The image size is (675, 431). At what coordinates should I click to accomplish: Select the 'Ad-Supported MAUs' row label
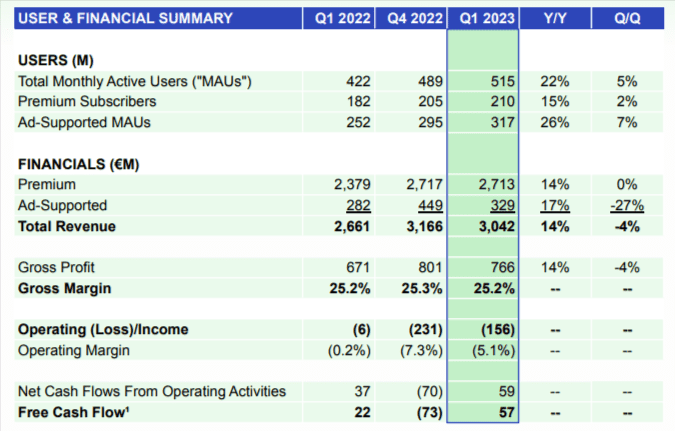tap(84, 122)
